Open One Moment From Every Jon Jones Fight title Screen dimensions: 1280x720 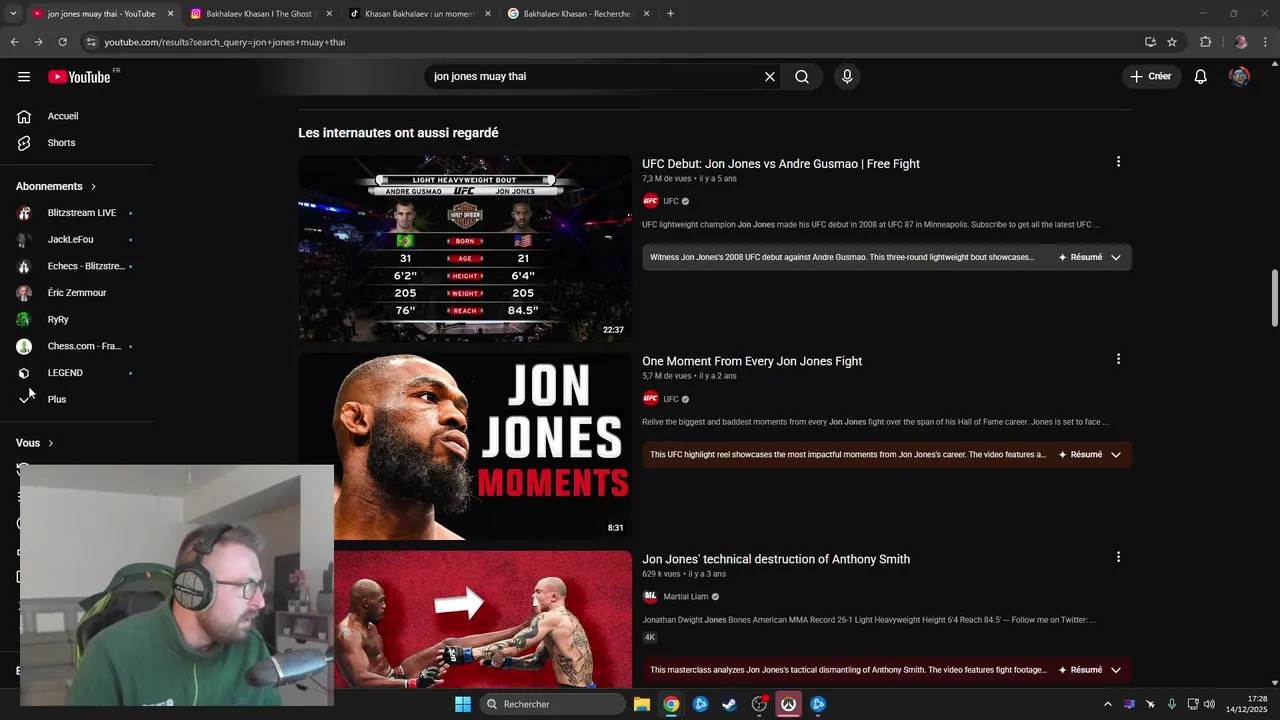coord(752,361)
